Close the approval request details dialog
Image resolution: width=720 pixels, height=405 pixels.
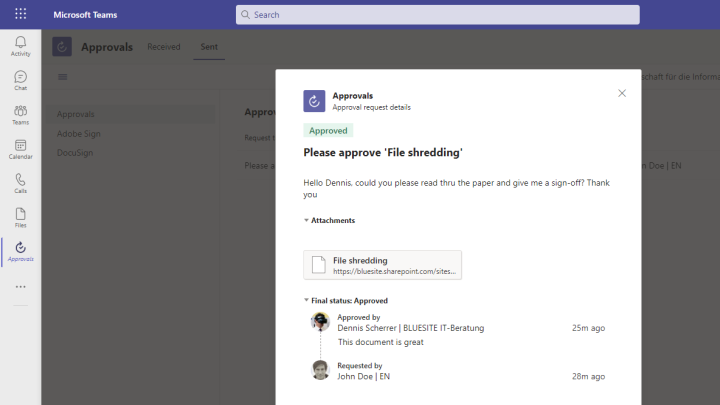click(622, 93)
